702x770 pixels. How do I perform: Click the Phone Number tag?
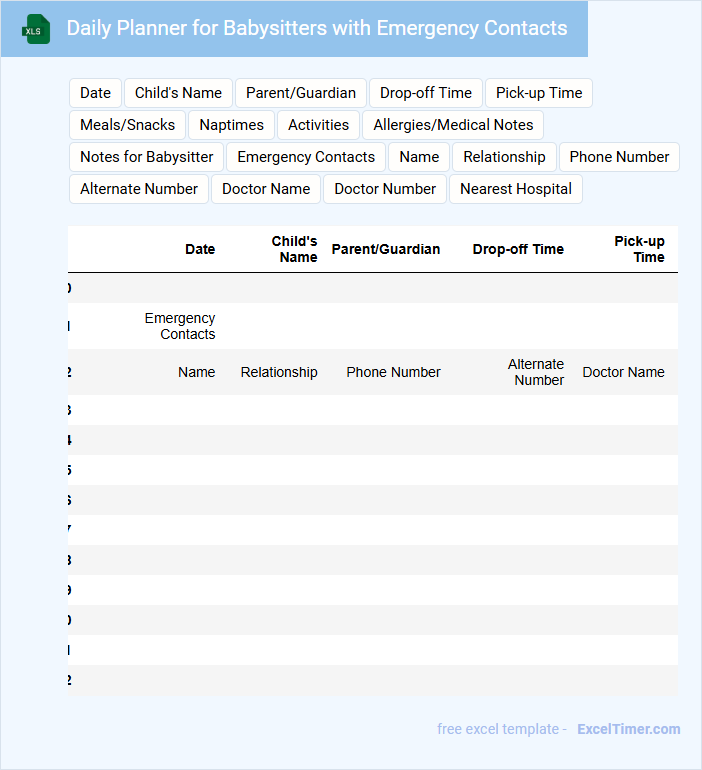click(619, 157)
